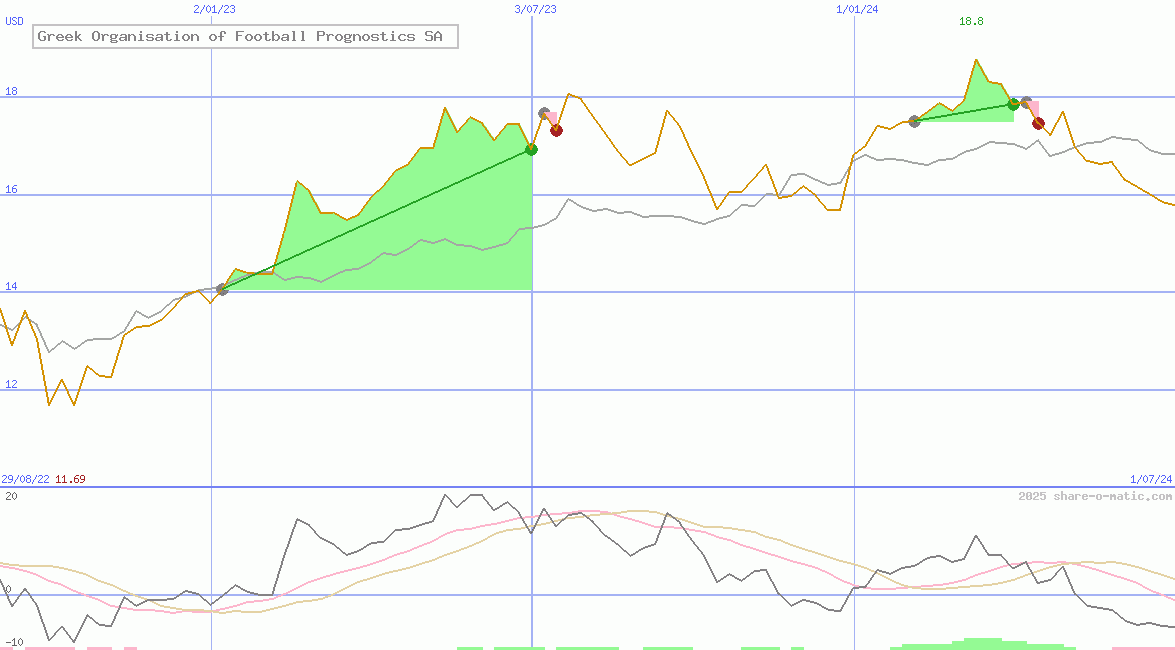This screenshot has width=1175, height=650.
Task: Click the share-o-matic.com watermark link
Action: click(x=1095, y=496)
